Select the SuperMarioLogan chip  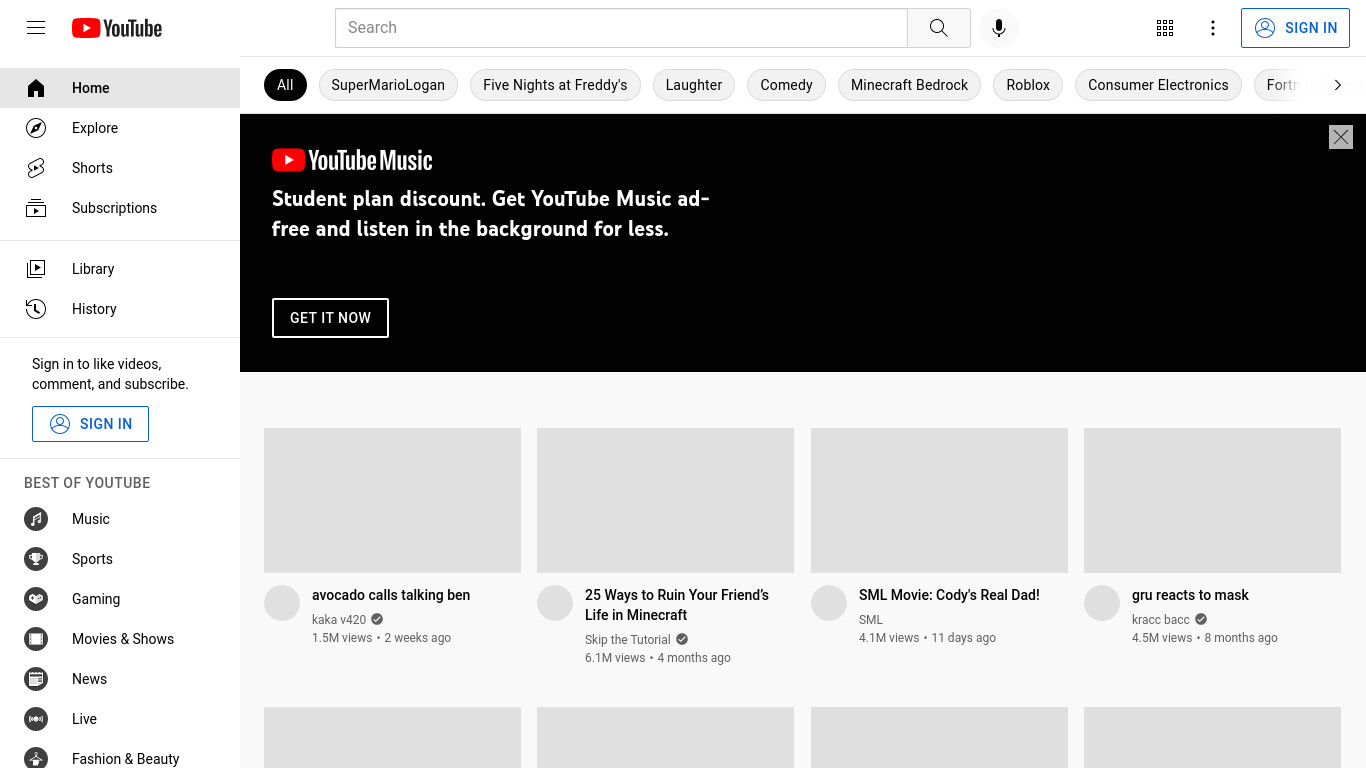coord(388,85)
